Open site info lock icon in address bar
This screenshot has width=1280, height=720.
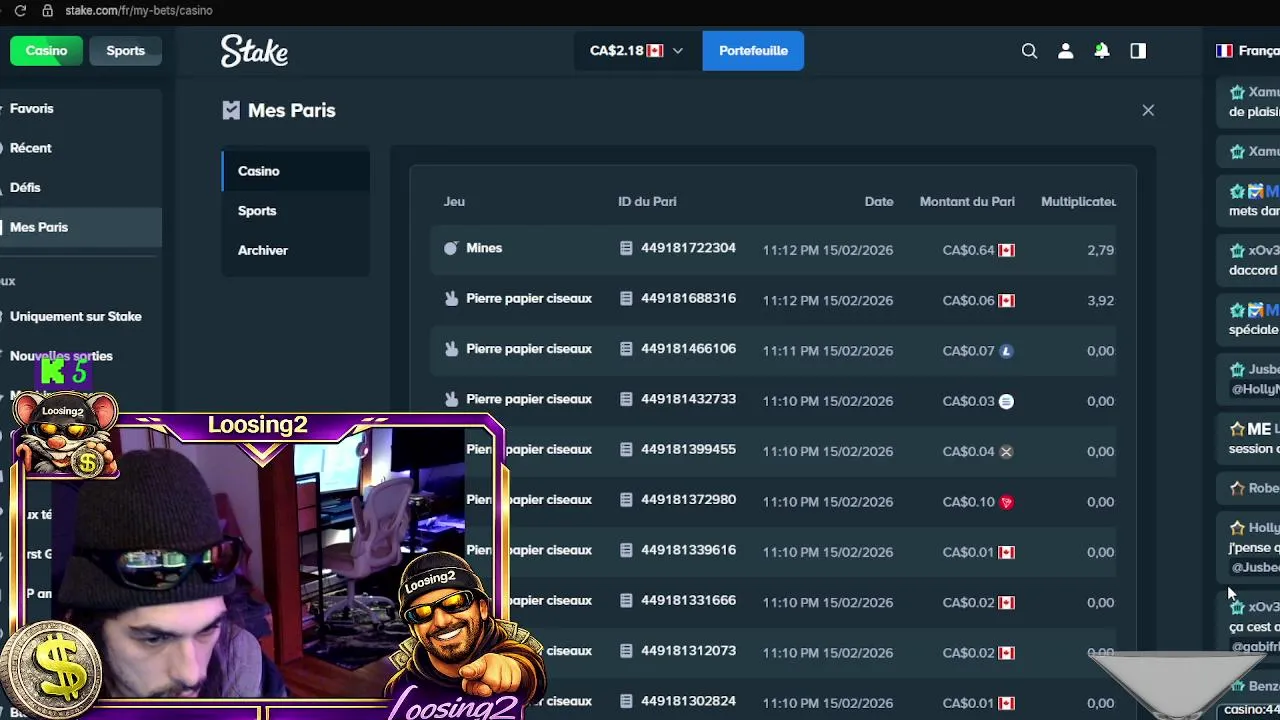(47, 10)
